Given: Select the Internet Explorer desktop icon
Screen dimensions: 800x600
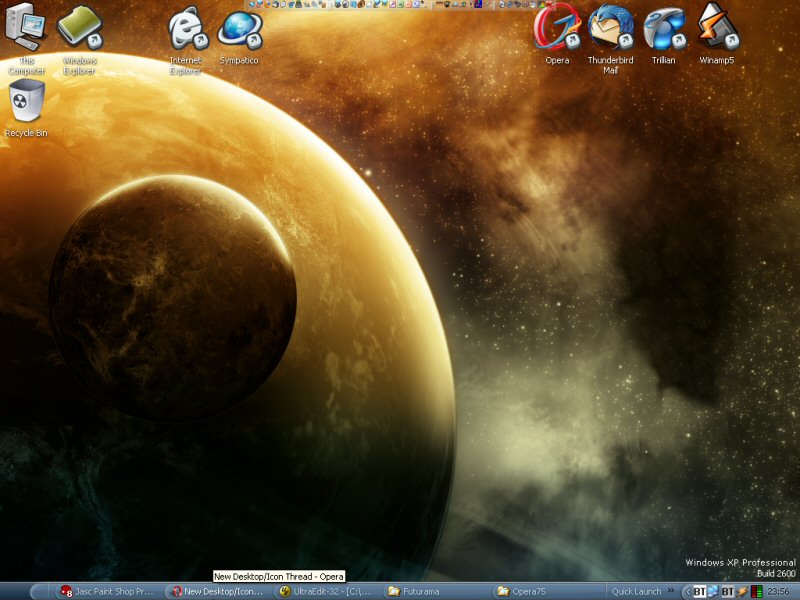Looking at the screenshot, I should point(185,32).
